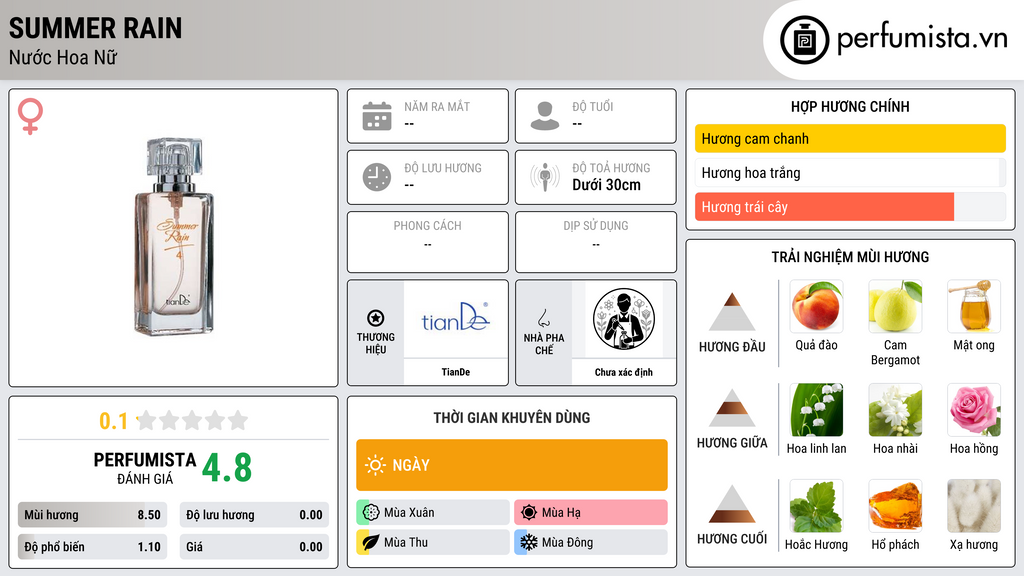Click the Độ phổ biến 1.10 score bar
1024x576 pixels.
coord(92,547)
